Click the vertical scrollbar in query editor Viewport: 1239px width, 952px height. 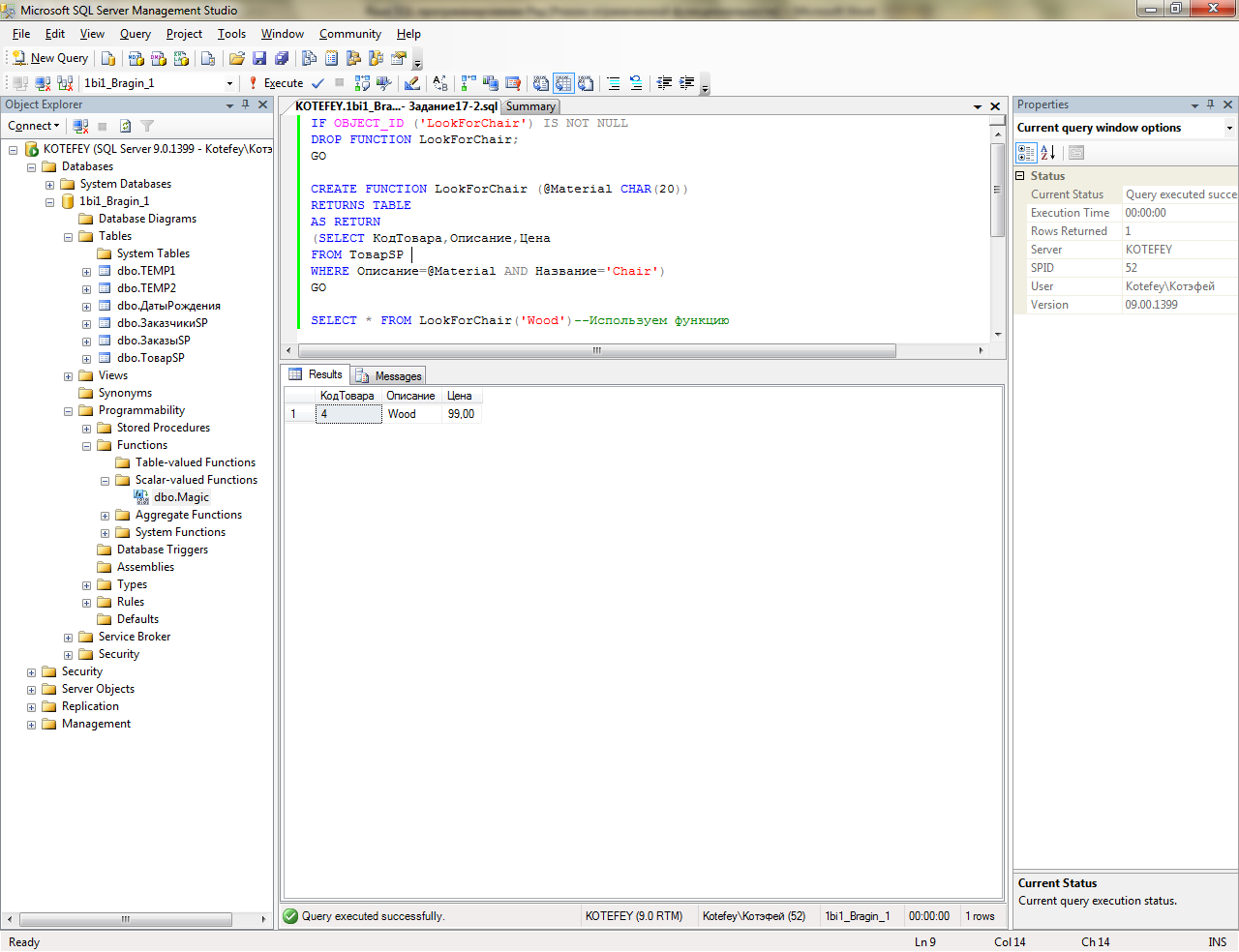[x=998, y=190]
